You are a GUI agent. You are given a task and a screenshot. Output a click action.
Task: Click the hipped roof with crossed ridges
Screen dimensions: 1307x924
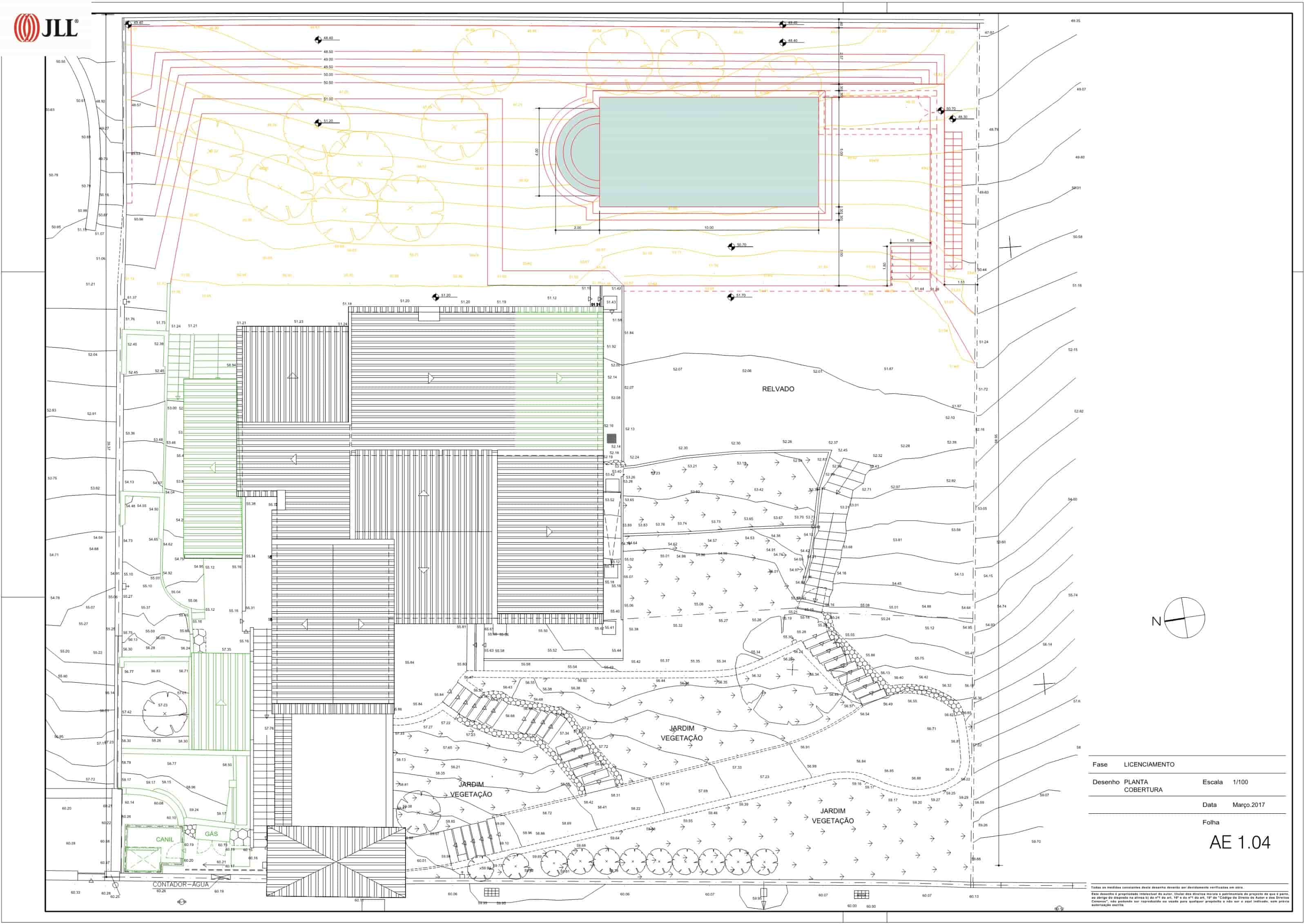pos(336,862)
